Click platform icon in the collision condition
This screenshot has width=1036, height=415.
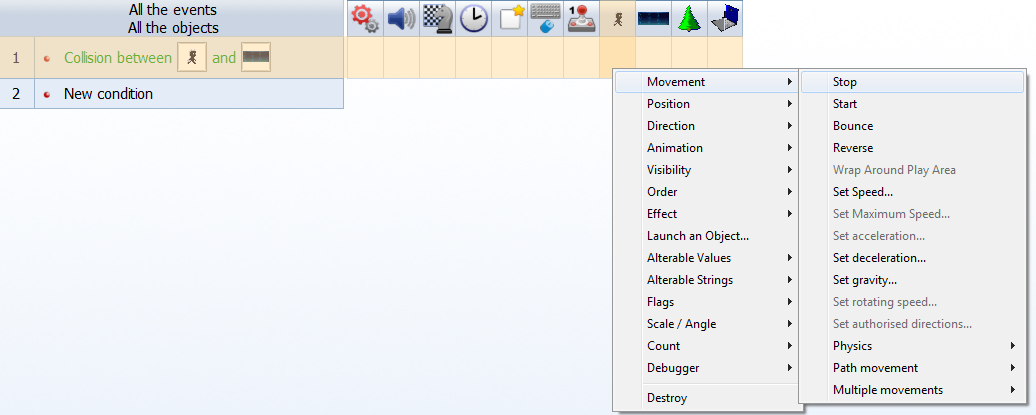pos(256,57)
